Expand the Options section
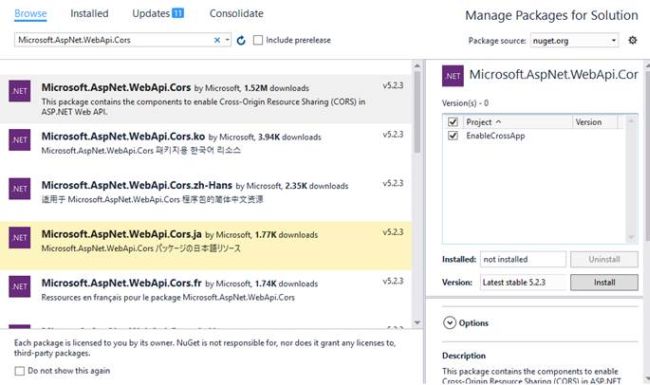The width and height of the screenshot is (650, 385). (x=449, y=323)
